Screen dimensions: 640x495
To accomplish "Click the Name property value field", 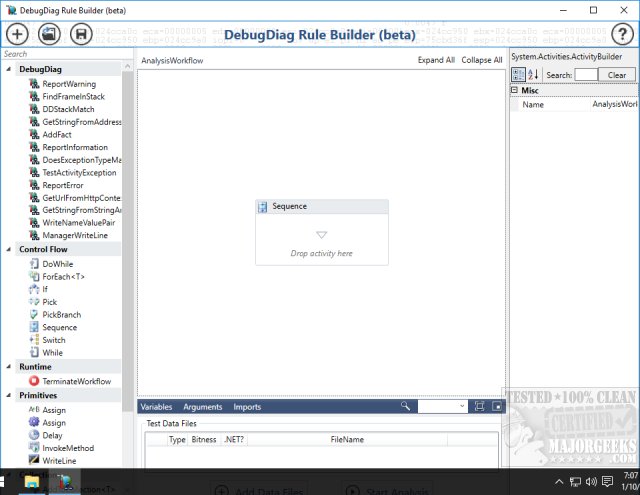I will (x=614, y=104).
